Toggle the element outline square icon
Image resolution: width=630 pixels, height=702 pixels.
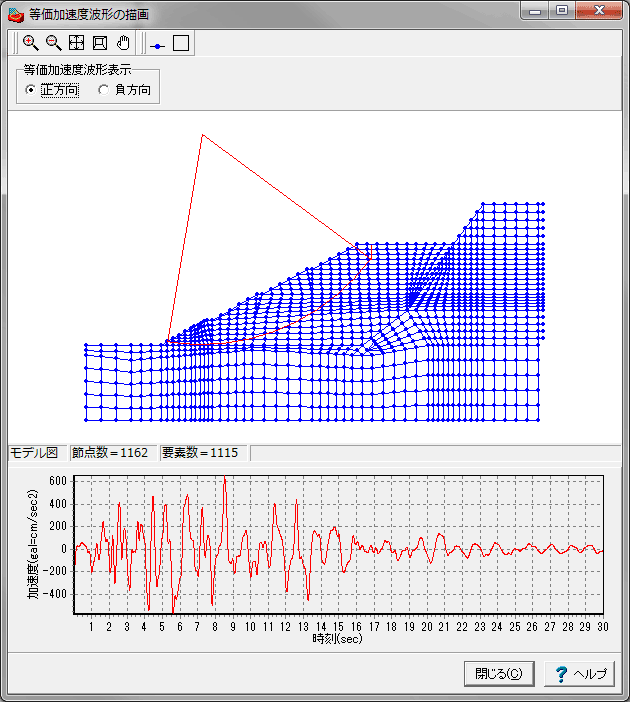pyautogui.click(x=181, y=43)
